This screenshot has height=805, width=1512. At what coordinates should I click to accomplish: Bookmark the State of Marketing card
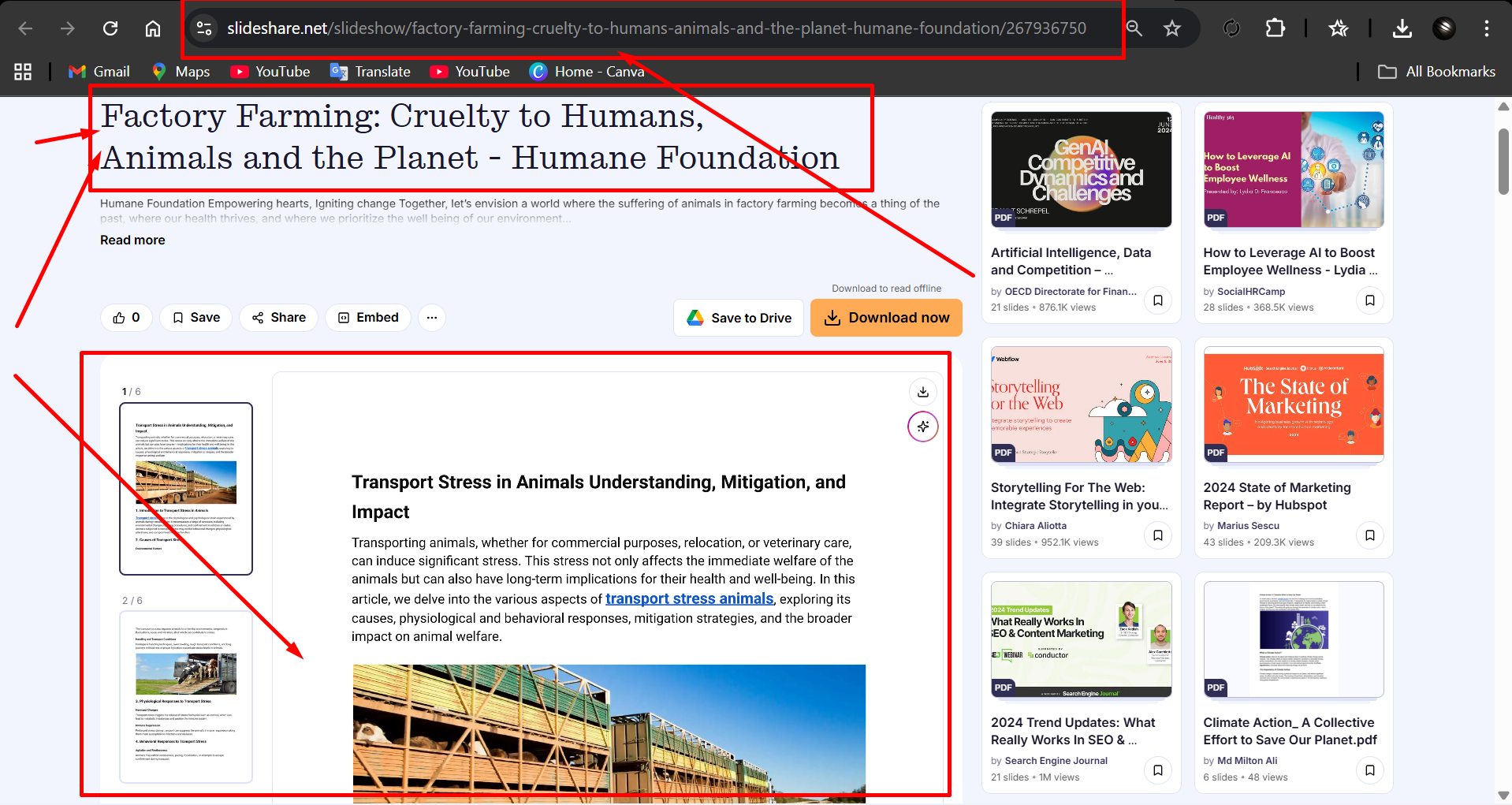pos(1370,535)
